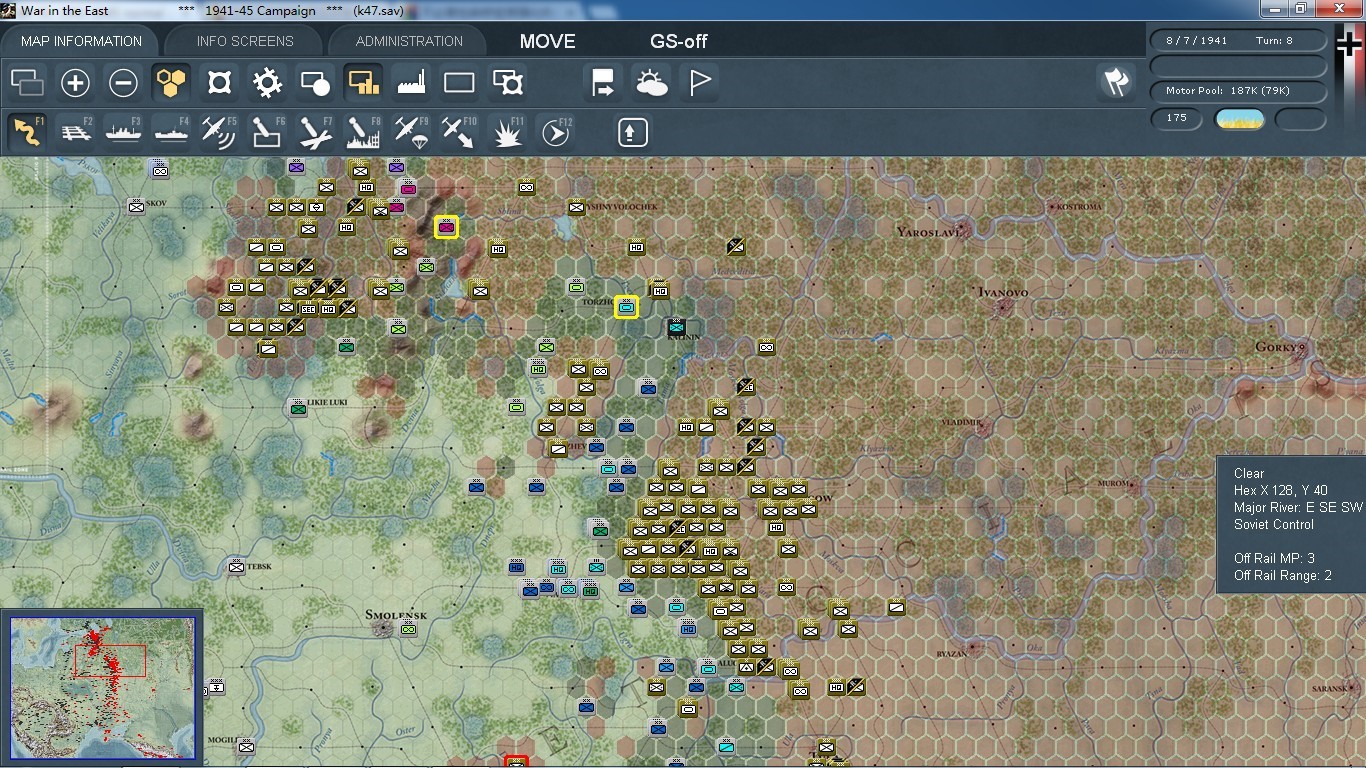Image resolution: width=1366 pixels, height=768 pixels.
Task: Click the clear weather indicator pill
Action: (x=1239, y=119)
